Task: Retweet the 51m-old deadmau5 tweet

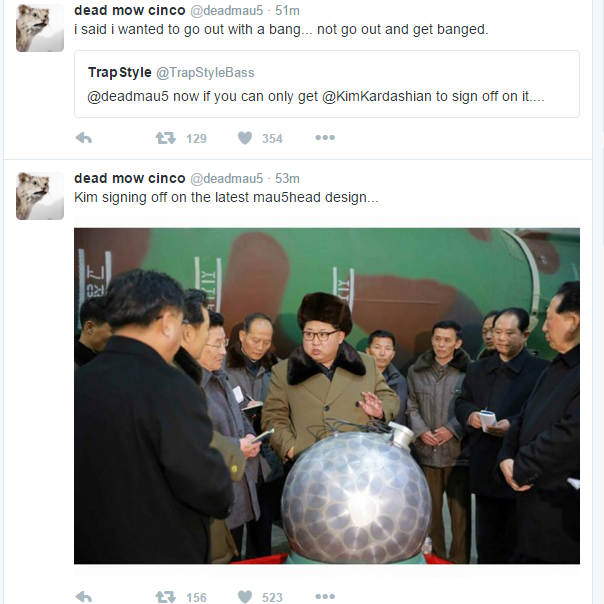Action: click(x=166, y=138)
